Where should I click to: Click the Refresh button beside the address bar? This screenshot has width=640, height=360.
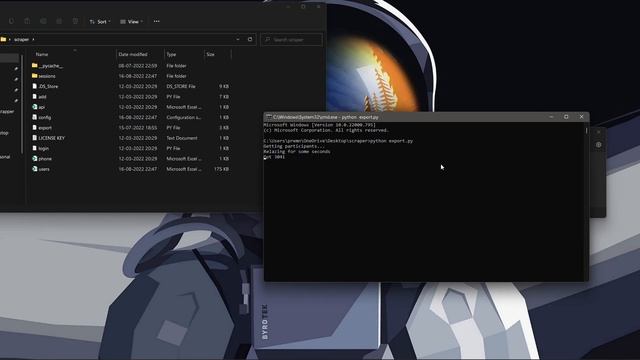coord(250,40)
